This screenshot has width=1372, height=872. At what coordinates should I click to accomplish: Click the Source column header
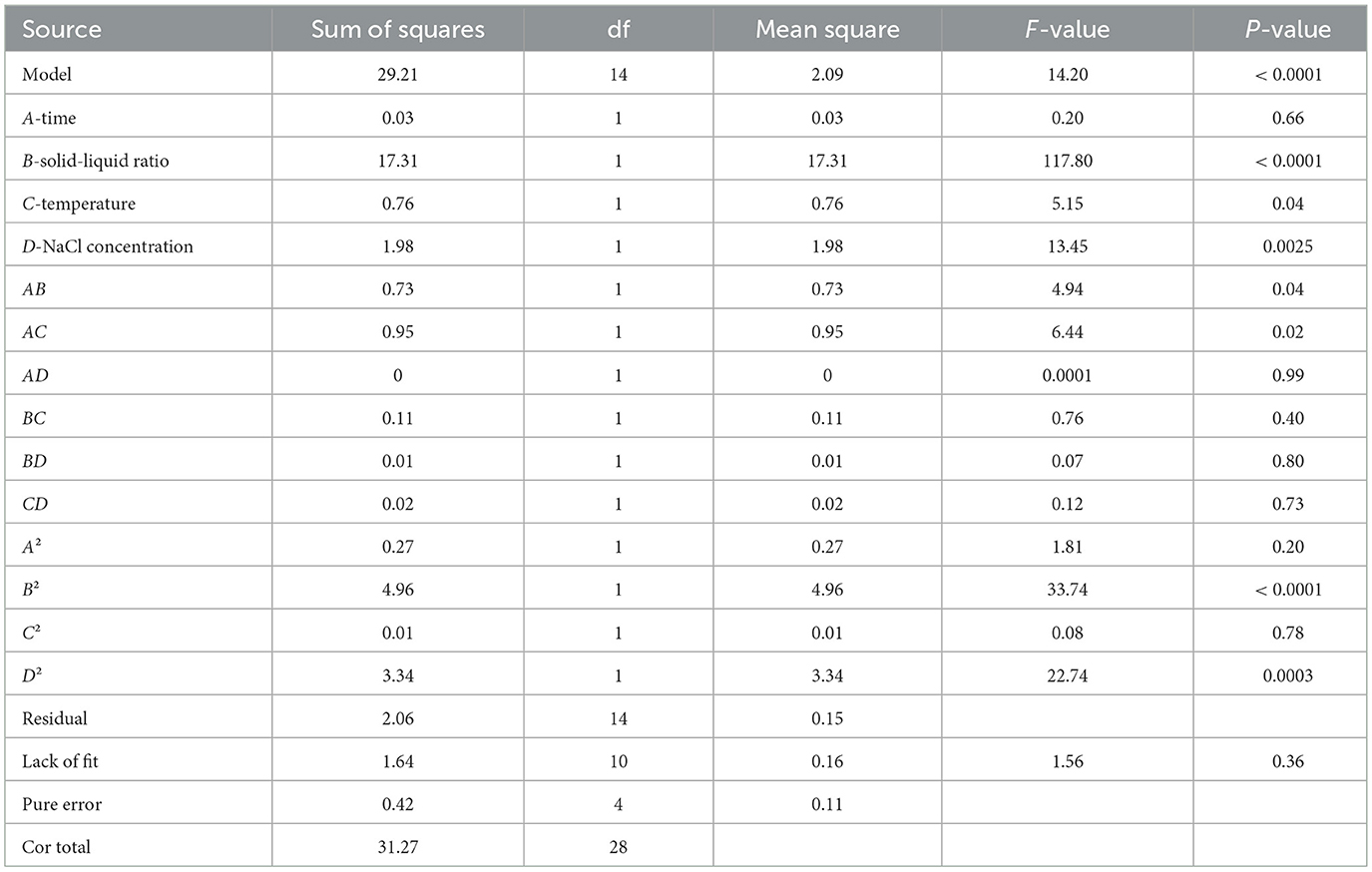point(62,29)
